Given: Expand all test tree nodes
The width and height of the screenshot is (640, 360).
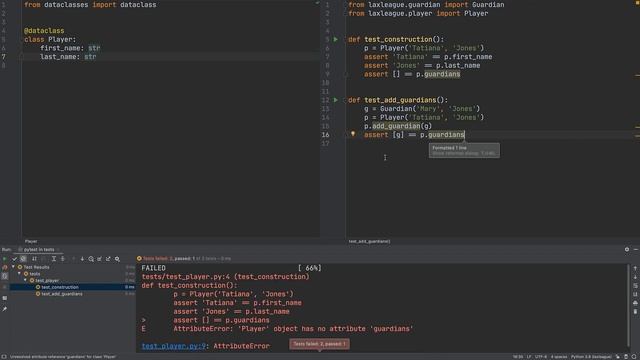Looking at the screenshot, I should [x=53, y=259].
